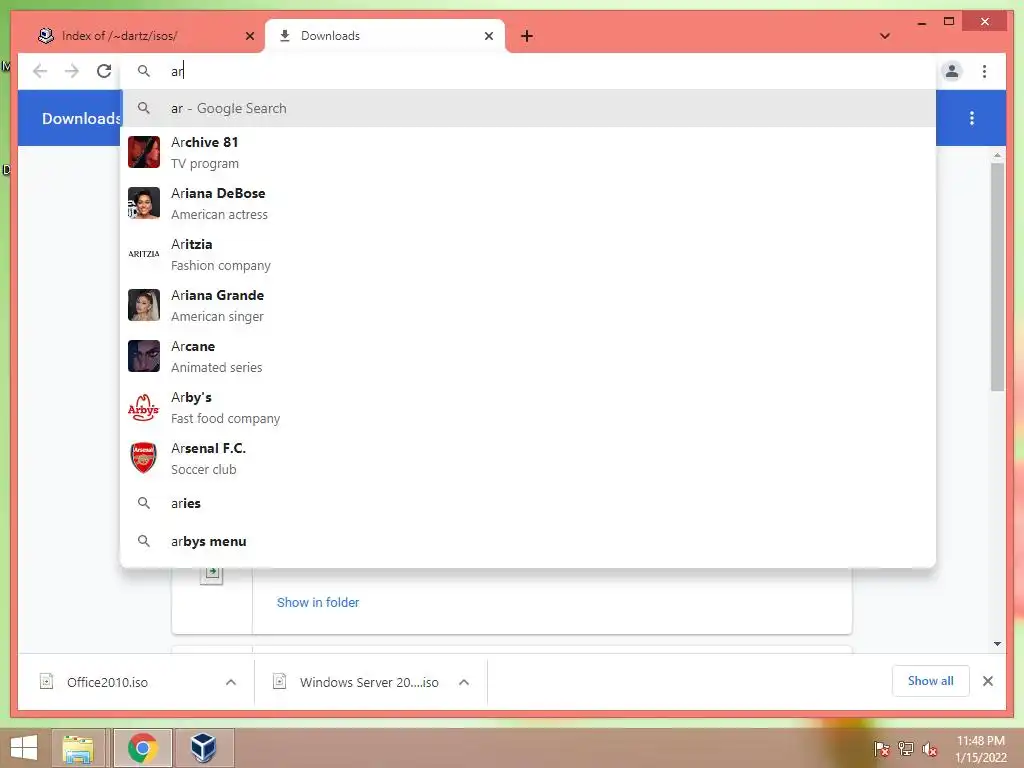Select the 'ar - Google Search' suggestion

(x=528, y=108)
